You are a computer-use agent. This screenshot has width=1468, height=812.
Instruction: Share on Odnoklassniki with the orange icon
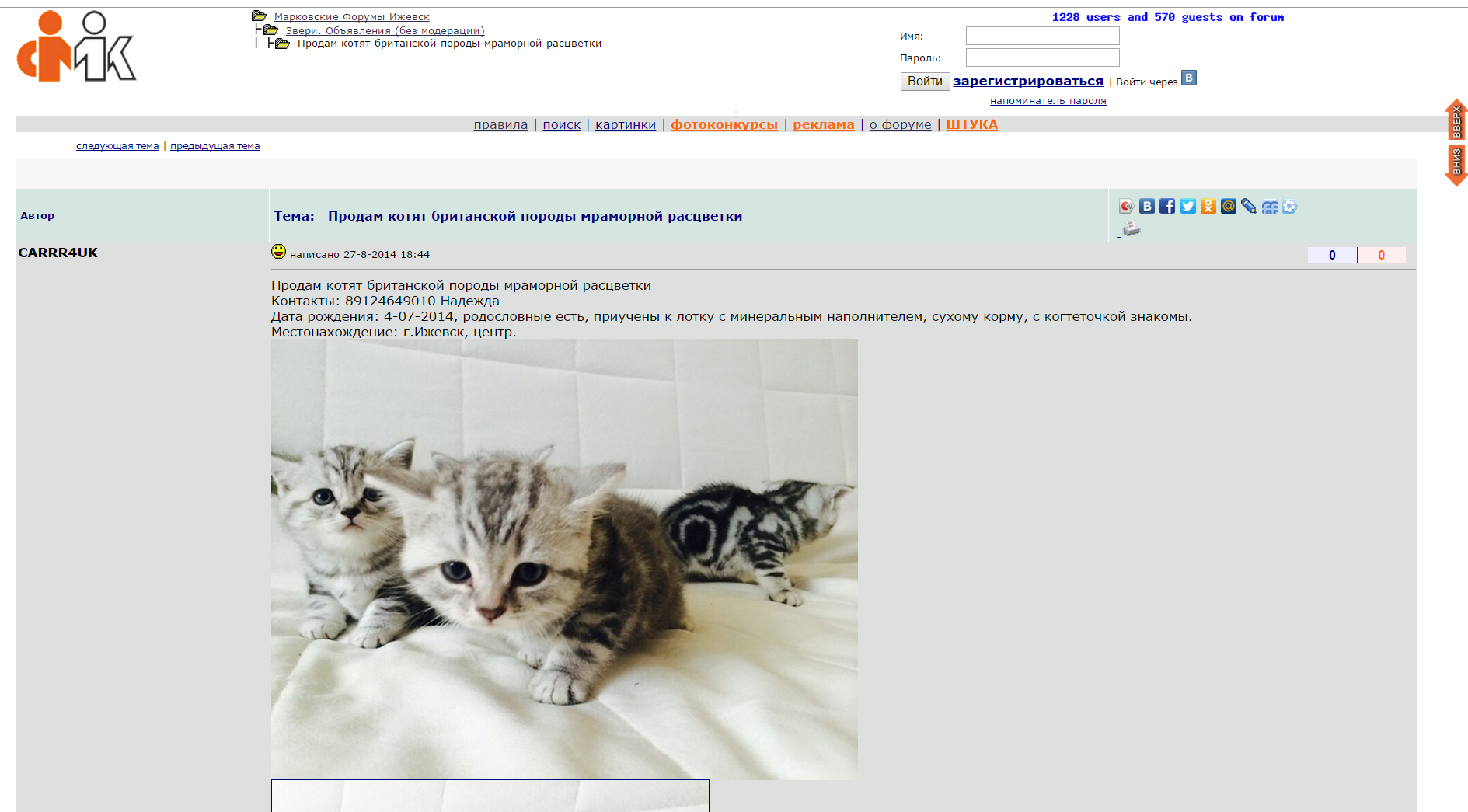point(1208,206)
